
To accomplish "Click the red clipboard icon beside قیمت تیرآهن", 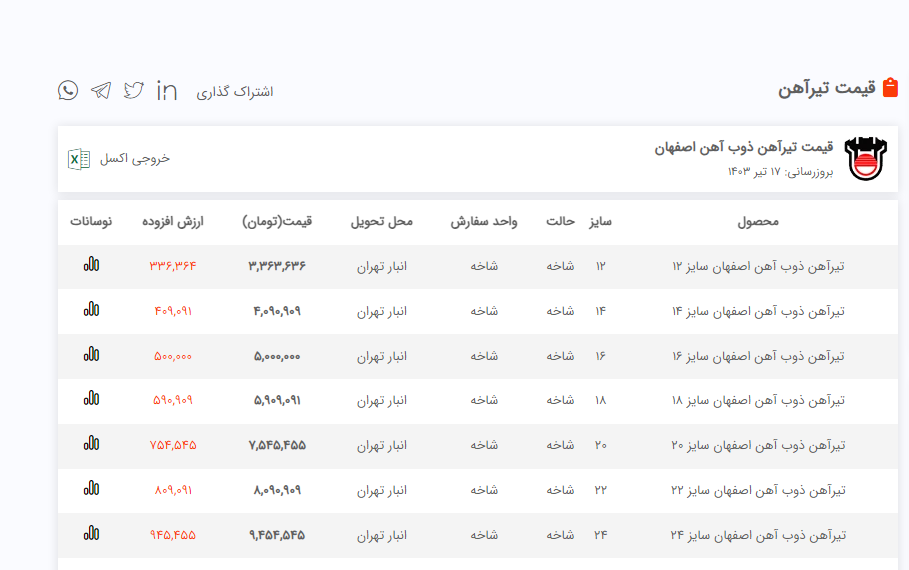I will click(891, 88).
